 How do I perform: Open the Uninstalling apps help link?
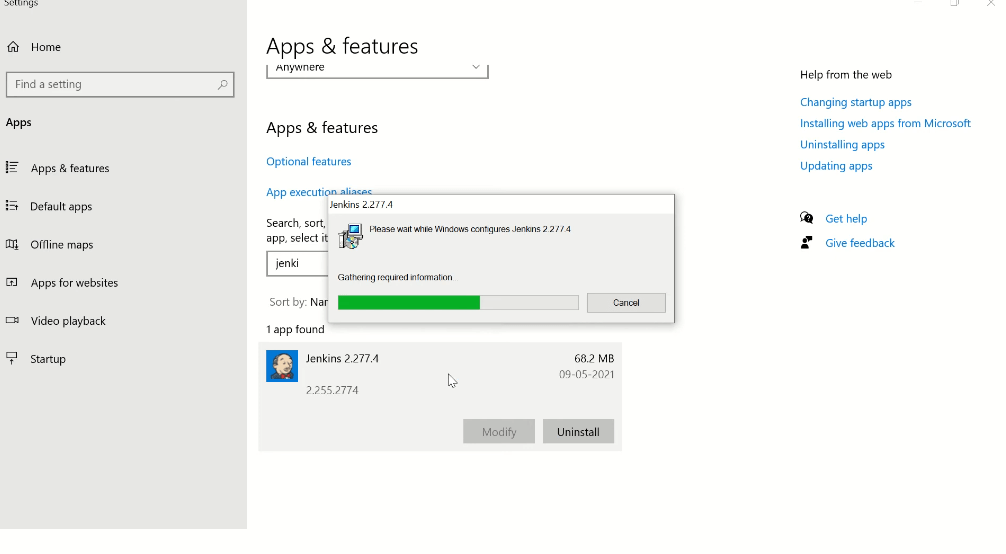842,144
